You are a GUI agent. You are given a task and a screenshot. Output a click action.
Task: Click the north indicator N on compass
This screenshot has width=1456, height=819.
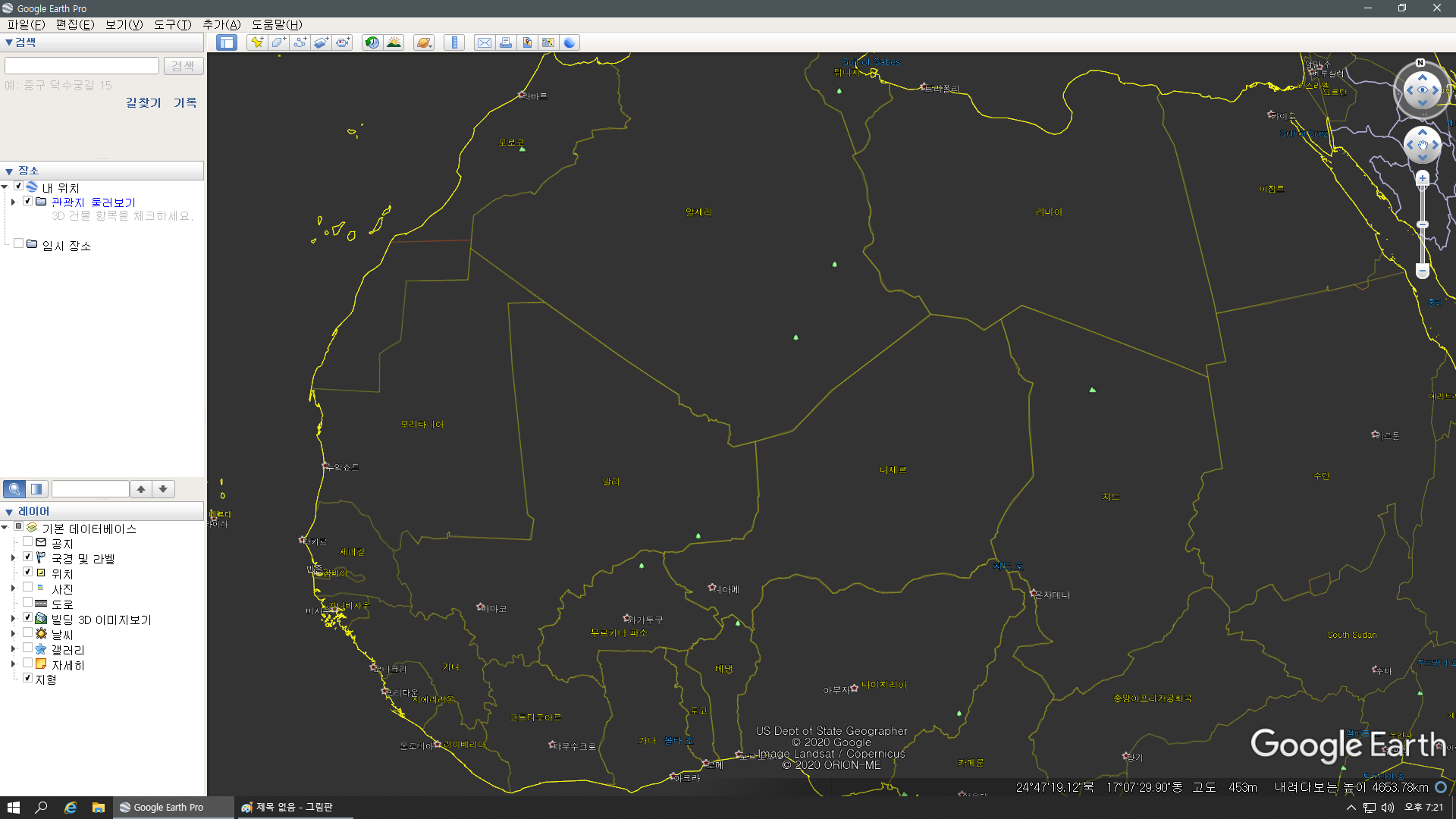1420,63
